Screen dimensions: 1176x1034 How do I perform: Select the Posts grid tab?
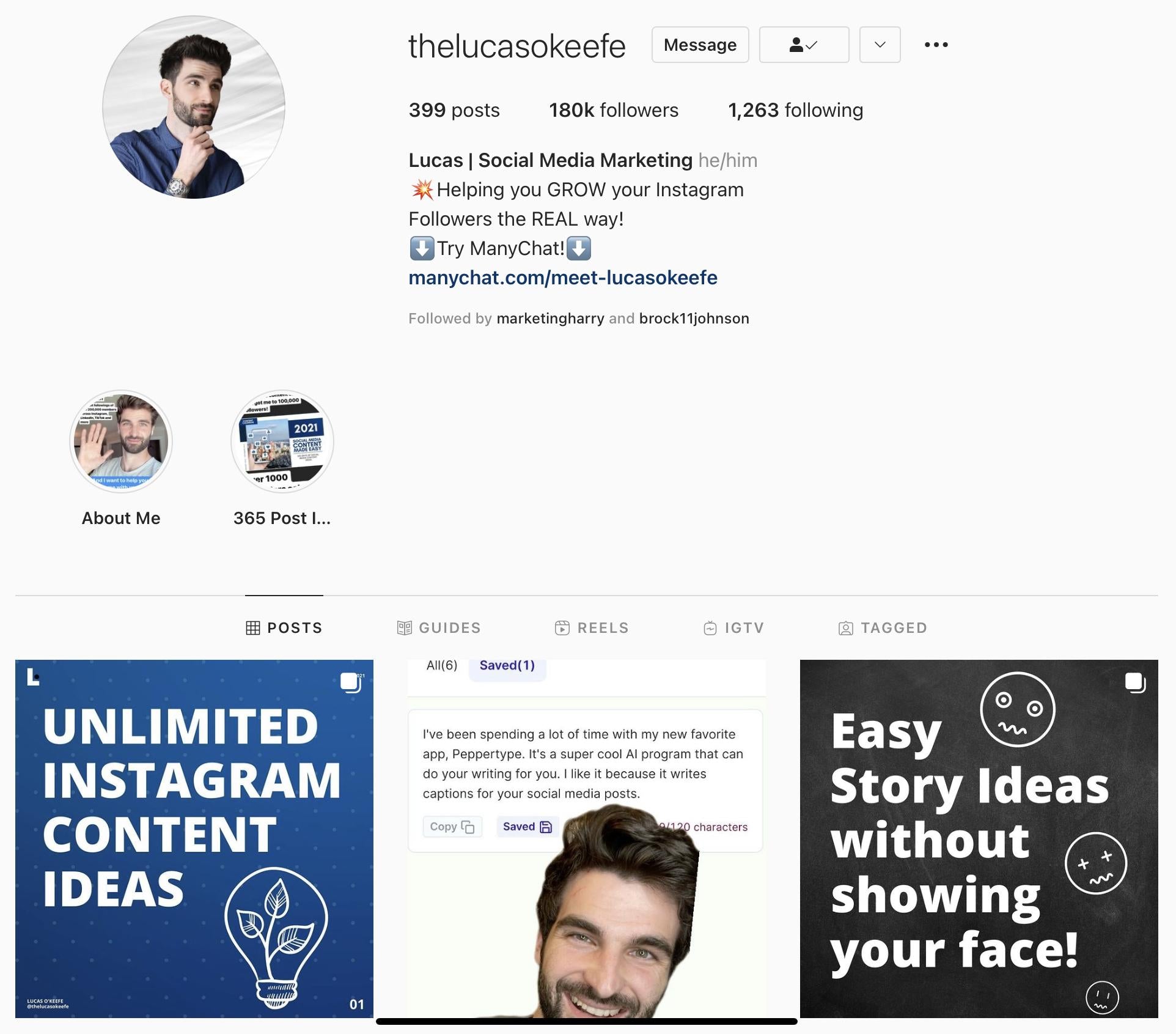point(284,628)
